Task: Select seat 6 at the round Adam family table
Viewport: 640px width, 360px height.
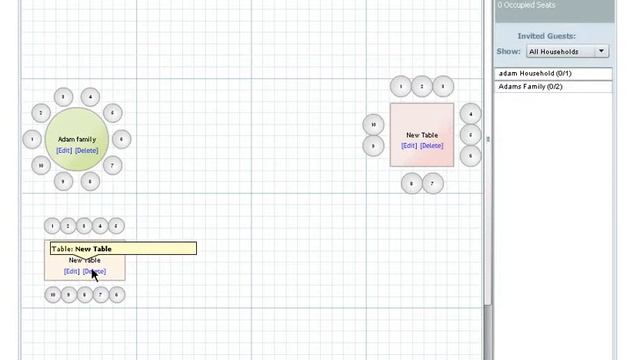Action: (x=121, y=139)
